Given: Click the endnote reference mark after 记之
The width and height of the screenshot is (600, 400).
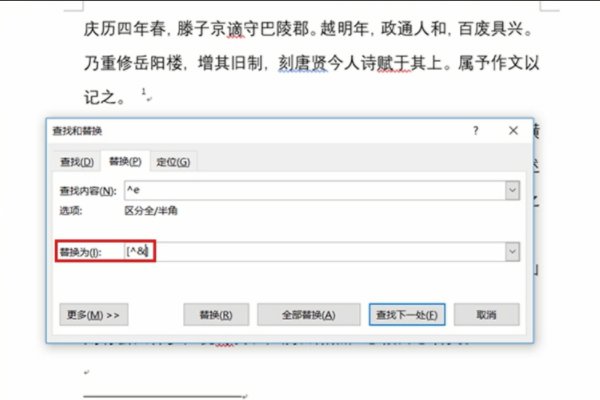Looking at the screenshot, I should 144,91.
